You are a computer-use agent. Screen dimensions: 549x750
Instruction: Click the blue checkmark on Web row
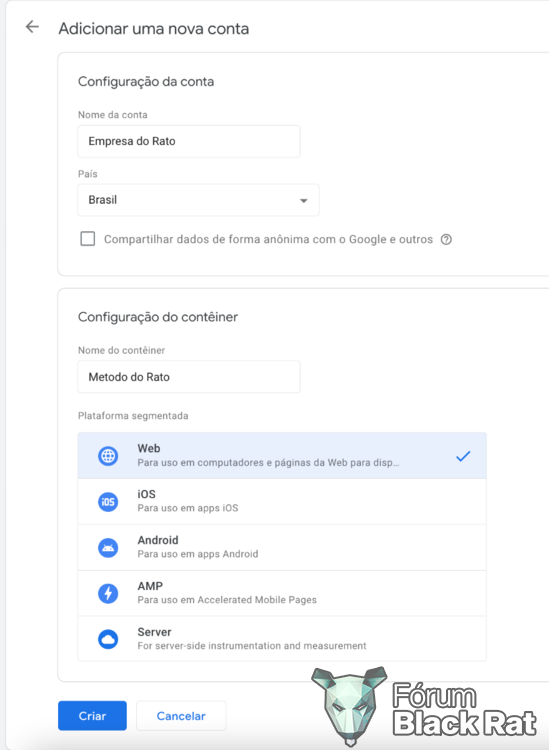click(463, 456)
